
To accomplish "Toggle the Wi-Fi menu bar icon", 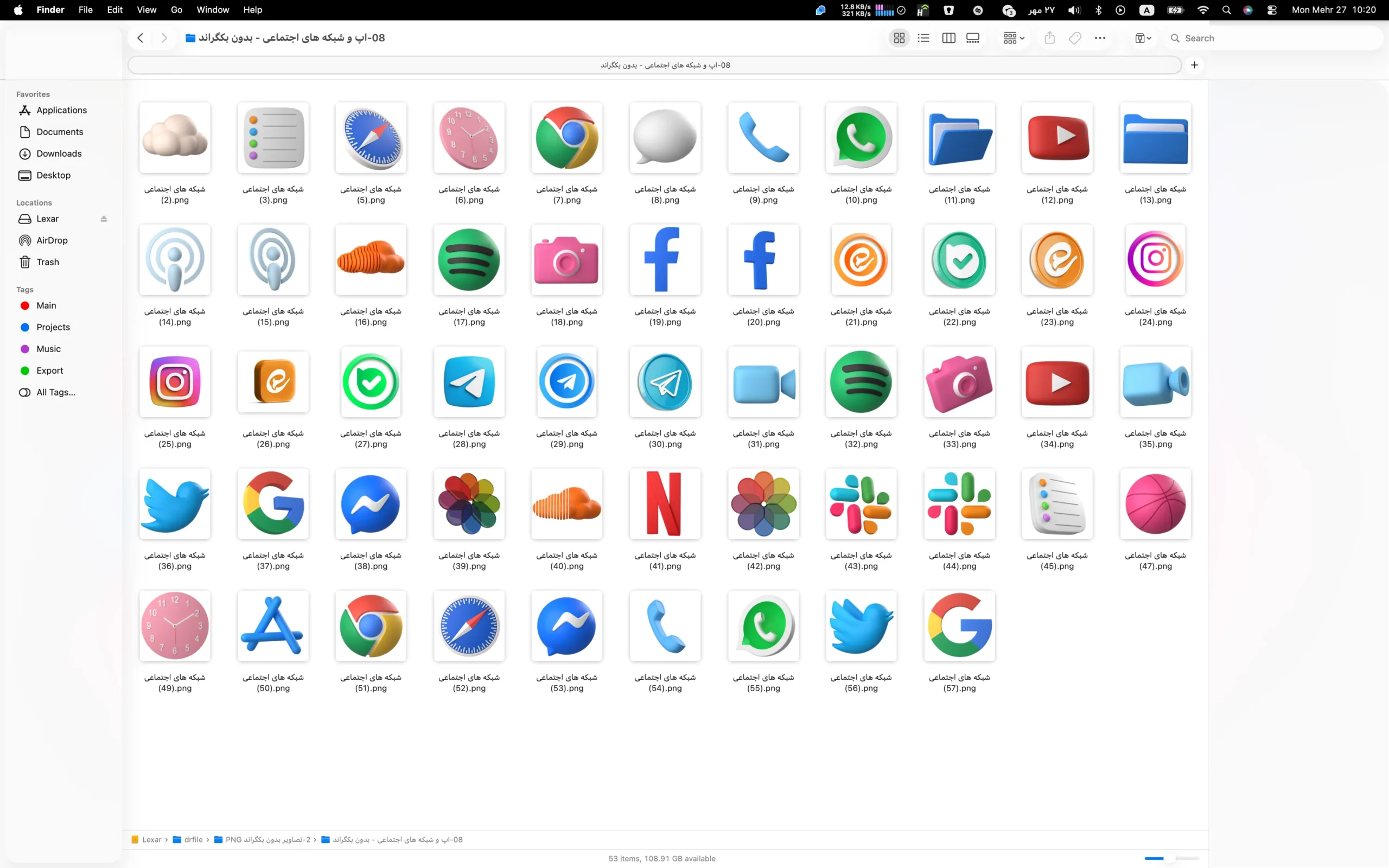I will 1203,10.
